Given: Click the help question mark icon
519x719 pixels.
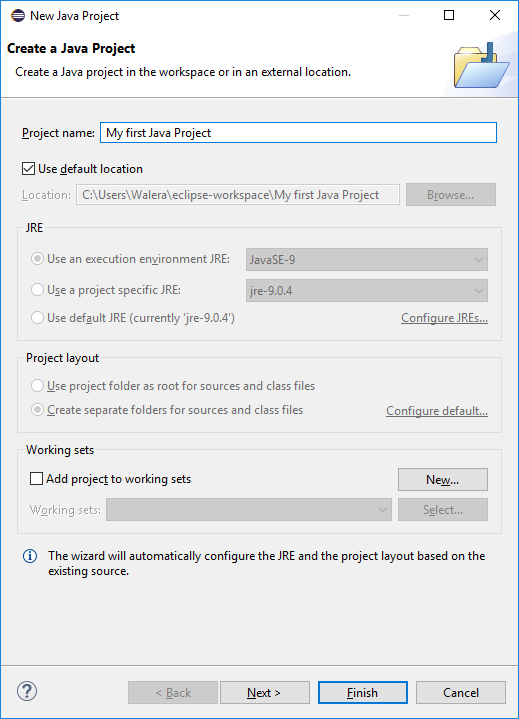Looking at the screenshot, I should 27,691.
